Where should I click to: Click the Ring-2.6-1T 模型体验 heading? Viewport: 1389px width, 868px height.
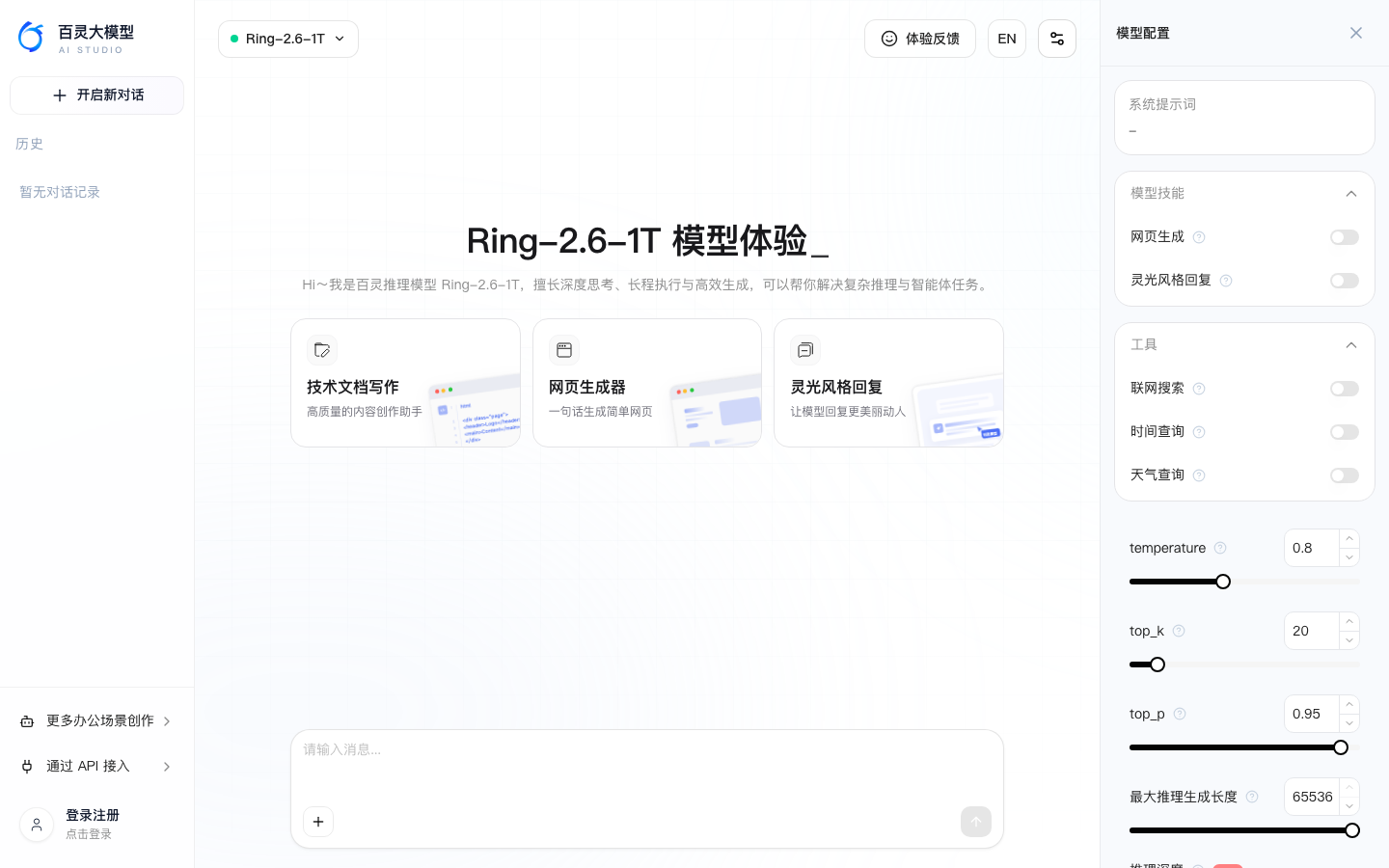pyautogui.click(x=647, y=241)
